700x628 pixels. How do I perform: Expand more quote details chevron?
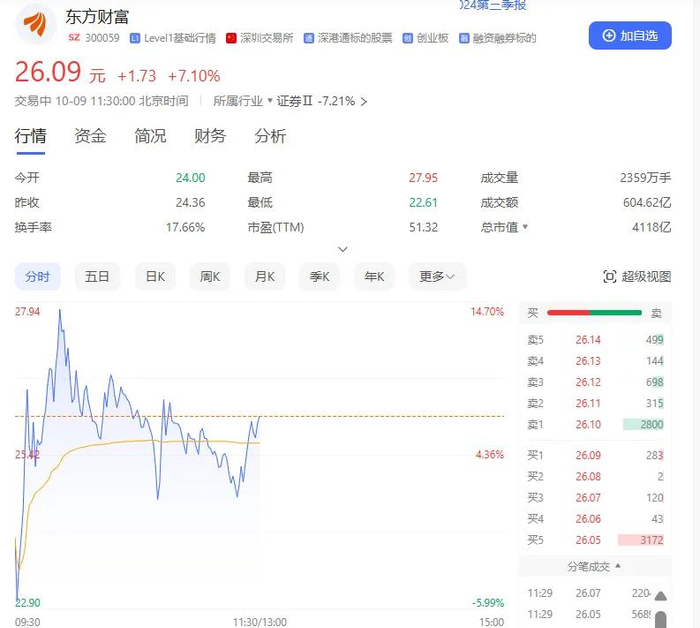tap(342, 249)
